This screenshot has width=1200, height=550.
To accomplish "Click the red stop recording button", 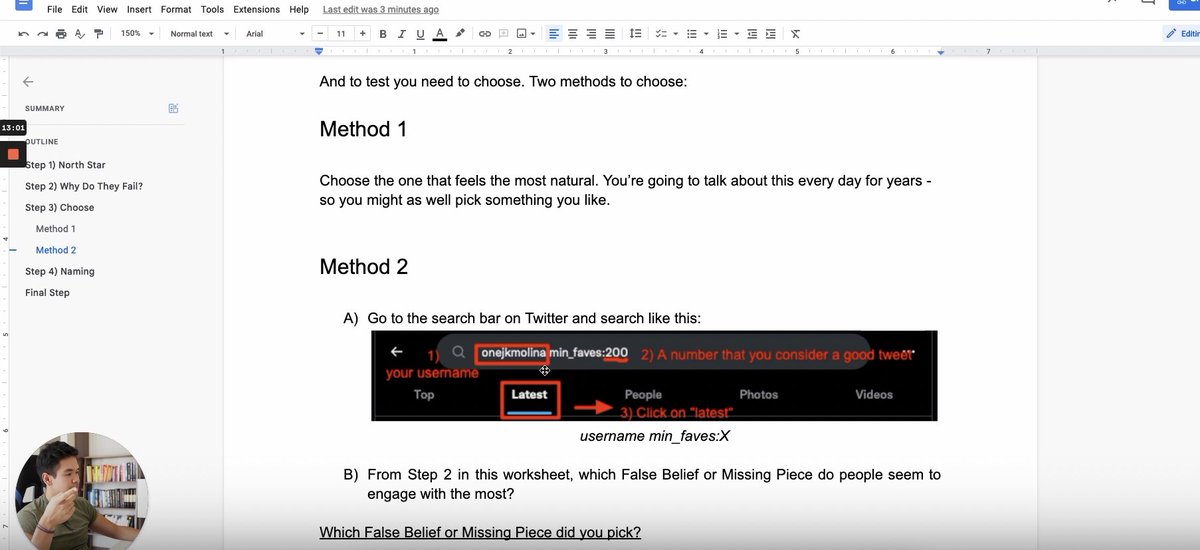I will click(x=13, y=154).
